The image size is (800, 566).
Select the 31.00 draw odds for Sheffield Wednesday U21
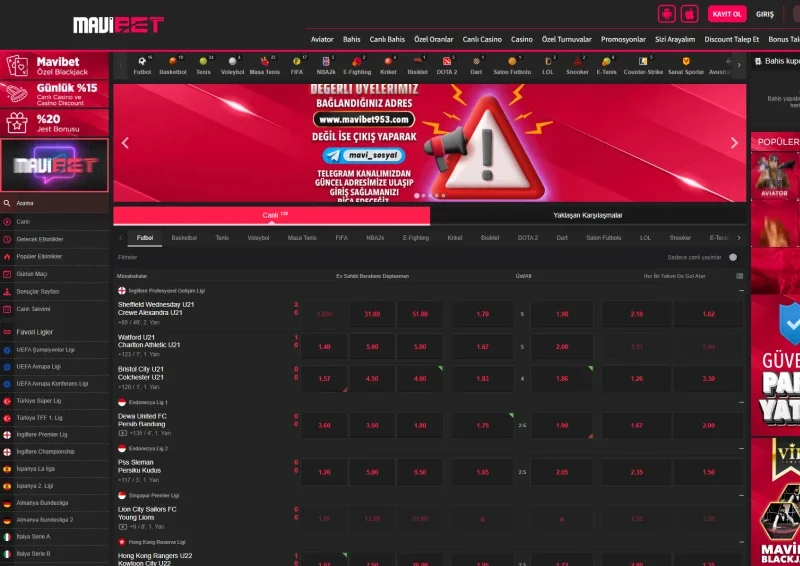[x=372, y=314]
